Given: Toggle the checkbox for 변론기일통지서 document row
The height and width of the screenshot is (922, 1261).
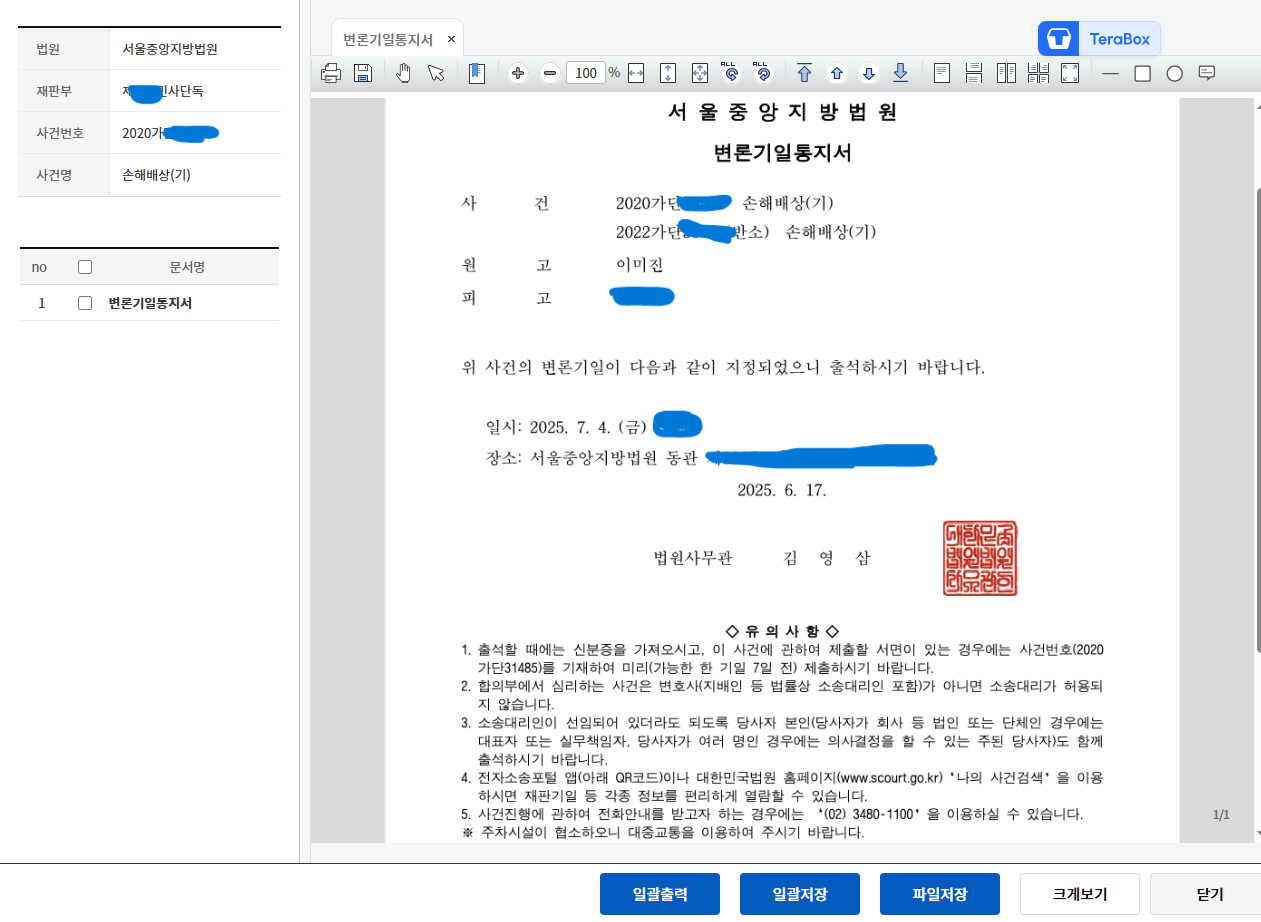Looking at the screenshot, I should (x=84, y=304).
